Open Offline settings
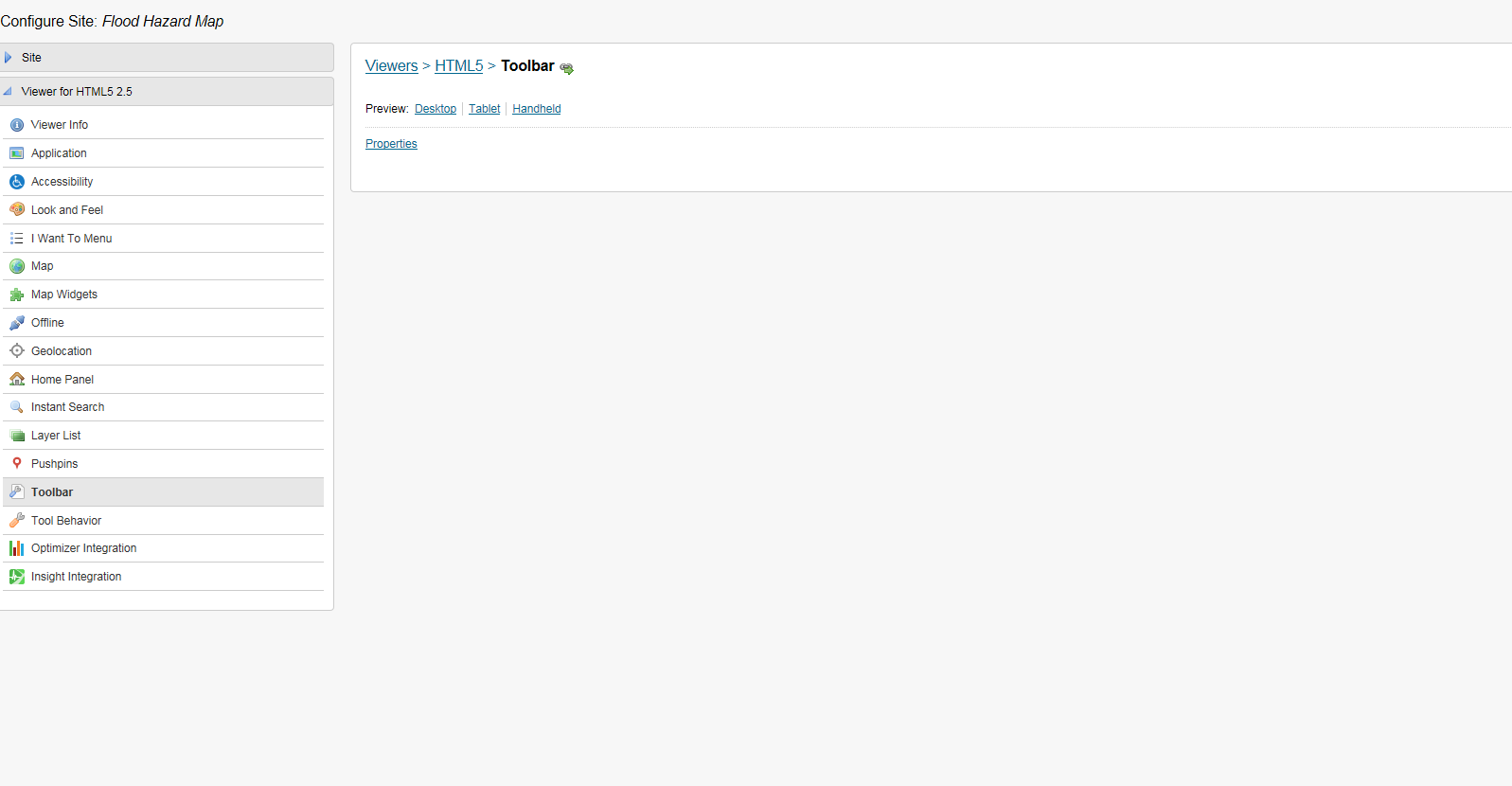Viewport: 1512px width, 786px height. click(x=164, y=323)
